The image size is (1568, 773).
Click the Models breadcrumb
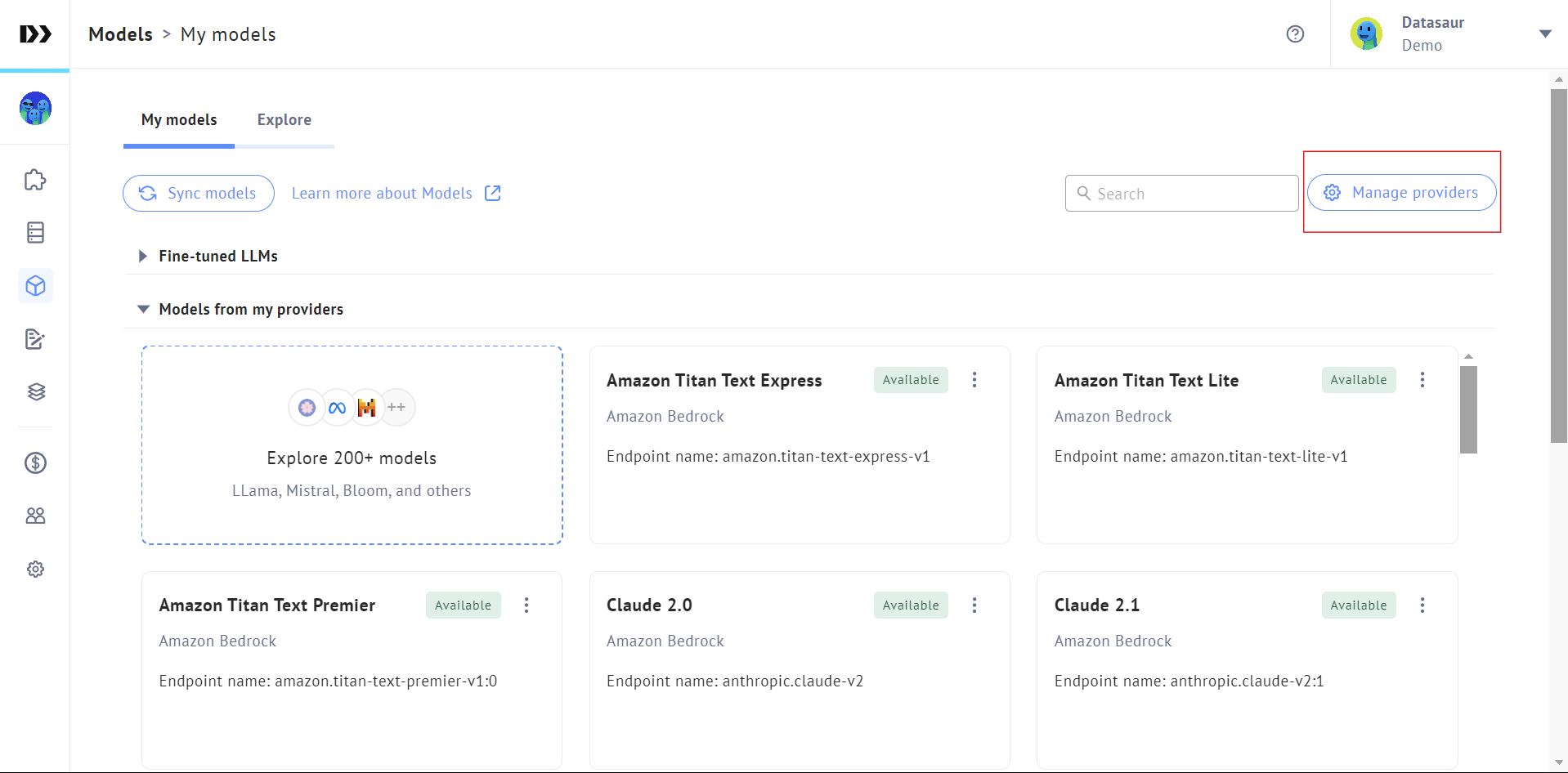coord(120,34)
